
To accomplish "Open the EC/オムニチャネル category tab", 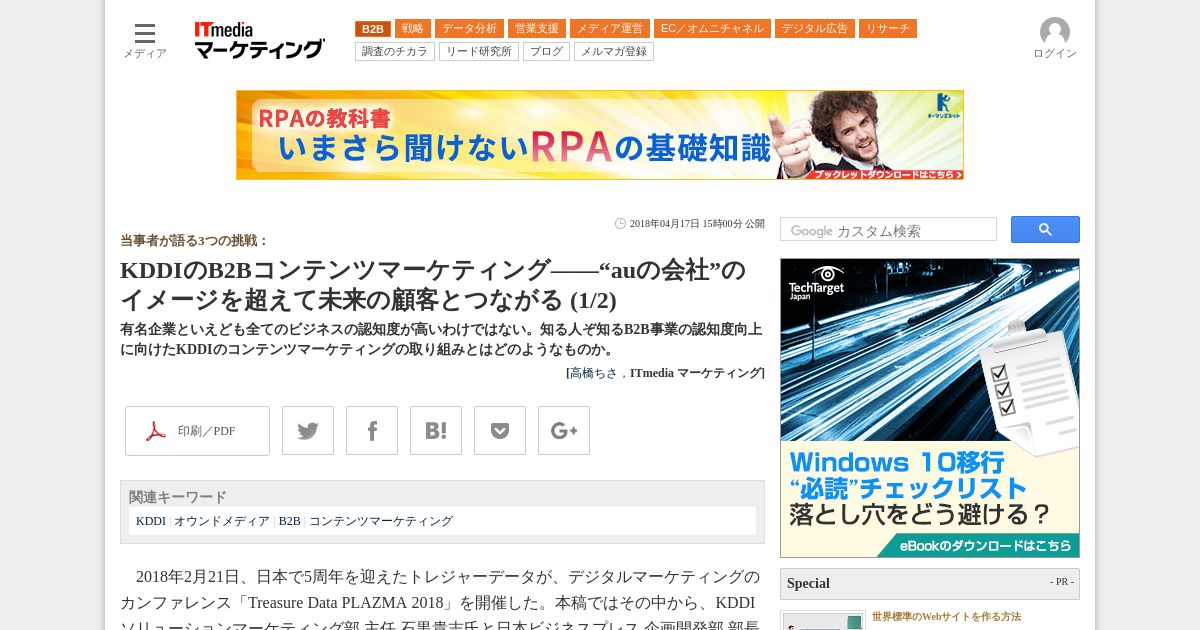I will tap(712, 29).
